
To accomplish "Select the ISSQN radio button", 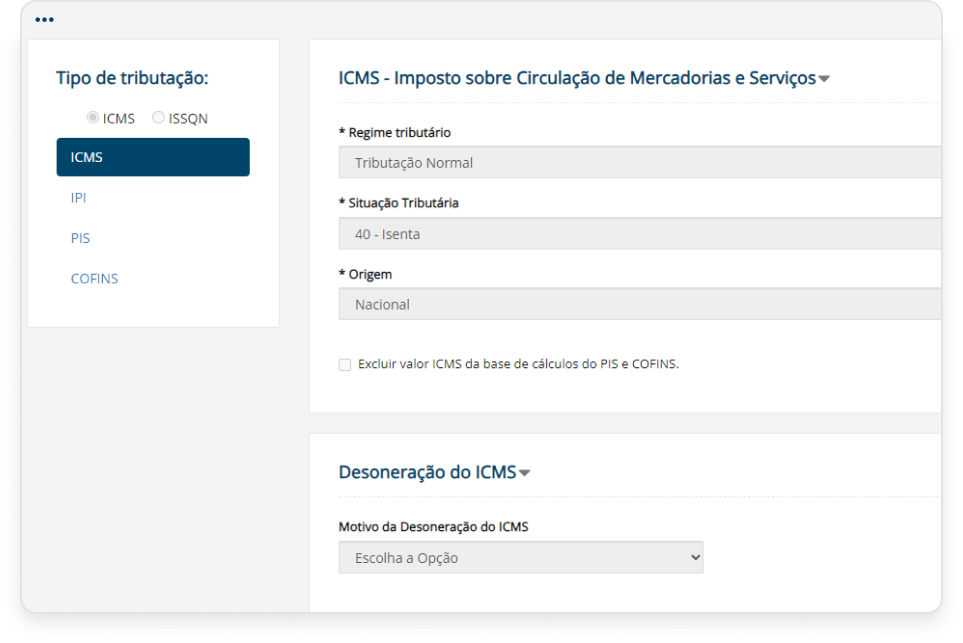I will pyautogui.click(x=157, y=117).
